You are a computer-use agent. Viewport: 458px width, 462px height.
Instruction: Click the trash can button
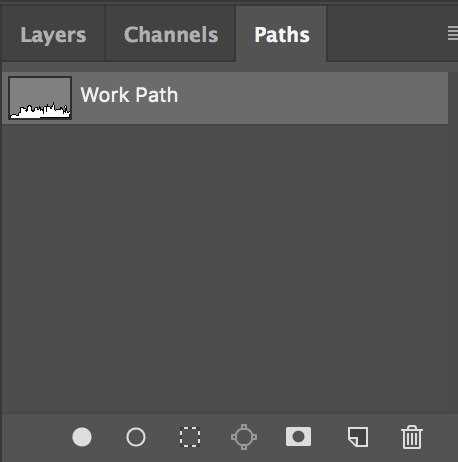point(412,437)
